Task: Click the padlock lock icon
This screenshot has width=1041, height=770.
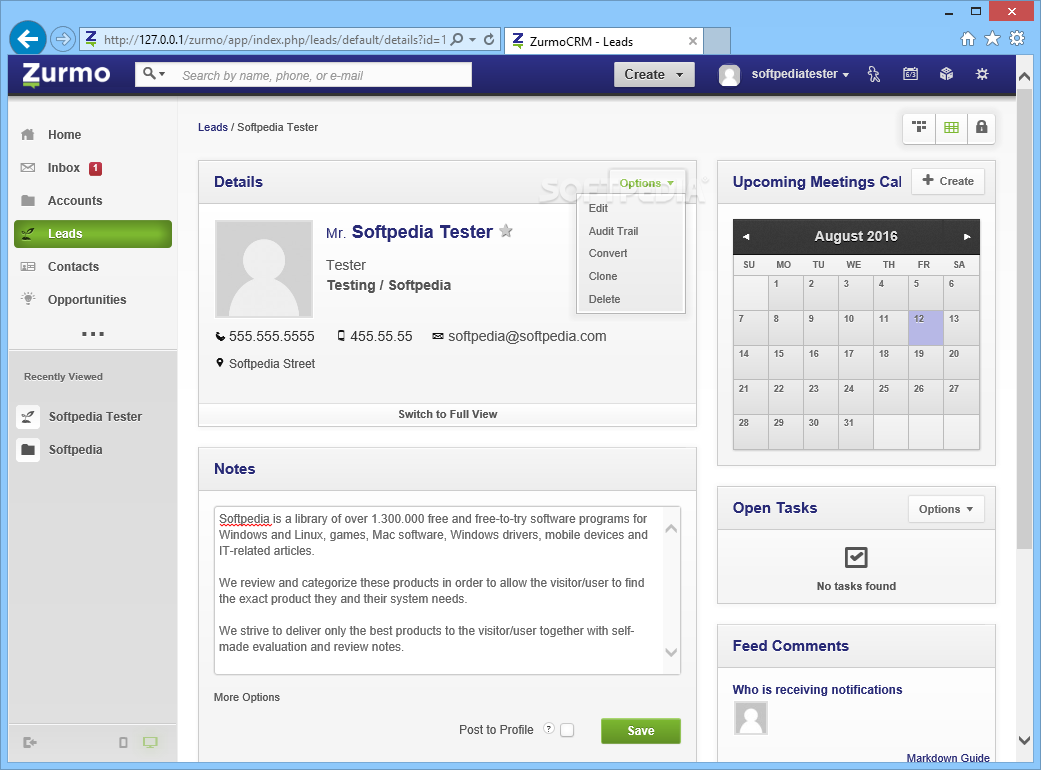Action: (981, 127)
